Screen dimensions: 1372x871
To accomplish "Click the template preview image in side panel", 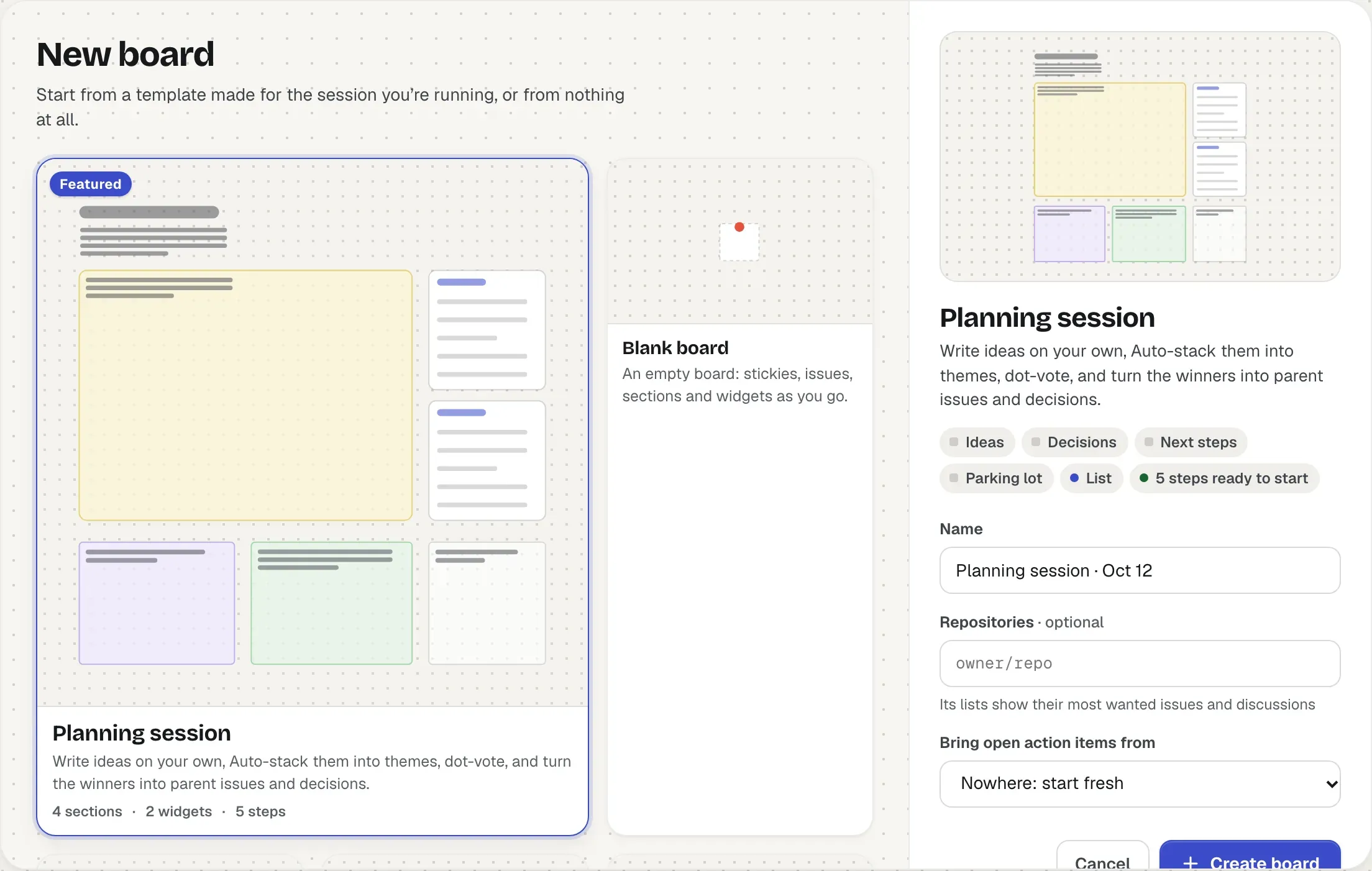I will [x=1140, y=157].
